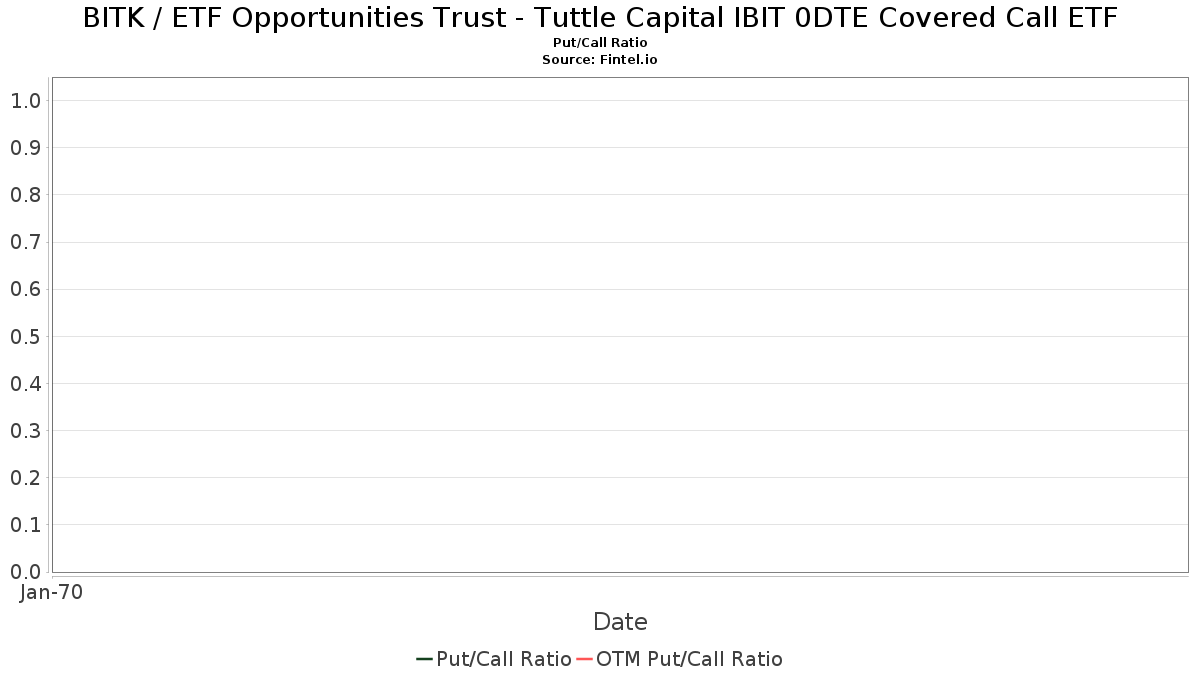This screenshot has width=1200, height=675.
Task: Click the Put/Call Ratio subtitle under title
Action: (x=600, y=43)
